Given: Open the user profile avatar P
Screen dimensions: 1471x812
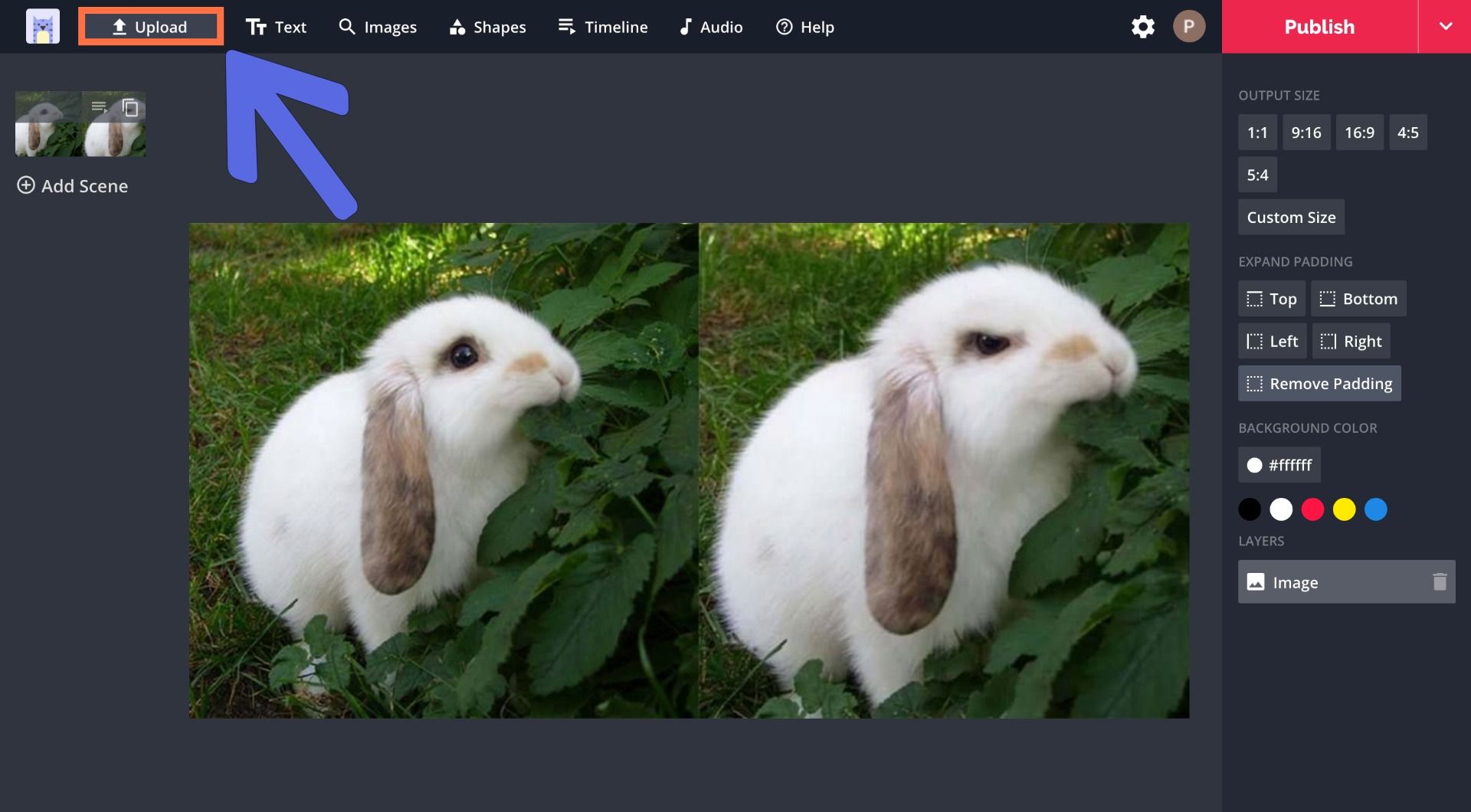Looking at the screenshot, I should (x=1188, y=27).
